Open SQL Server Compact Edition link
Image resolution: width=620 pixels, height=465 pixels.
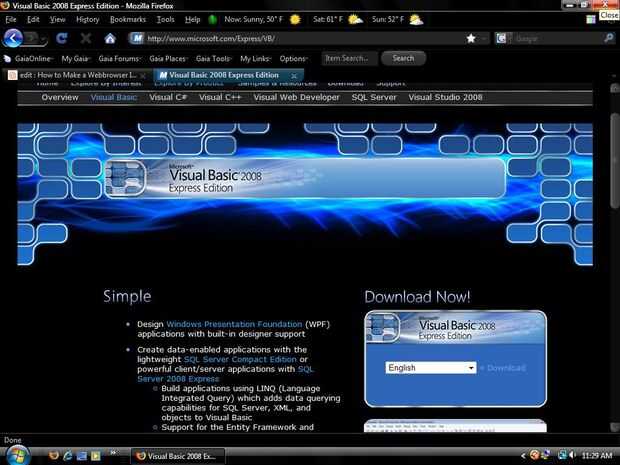(x=240, y=359)
